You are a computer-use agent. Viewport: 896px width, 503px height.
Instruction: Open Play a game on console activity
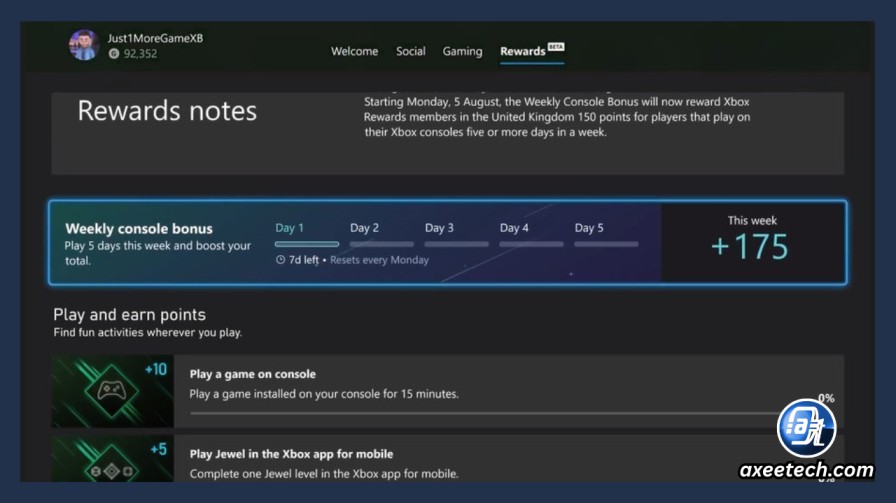tap(447, 392)
